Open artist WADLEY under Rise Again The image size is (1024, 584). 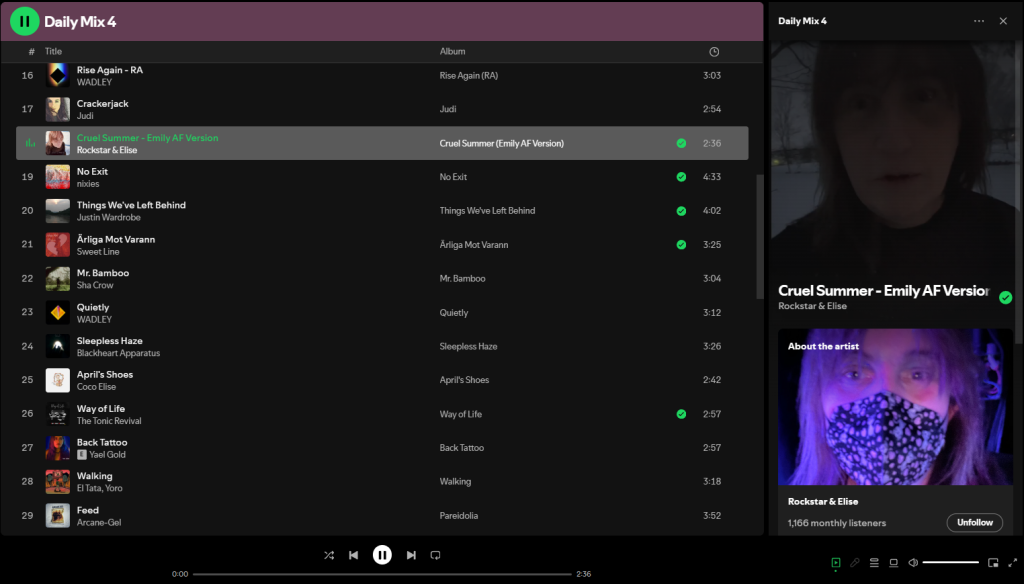coord(94,82)
